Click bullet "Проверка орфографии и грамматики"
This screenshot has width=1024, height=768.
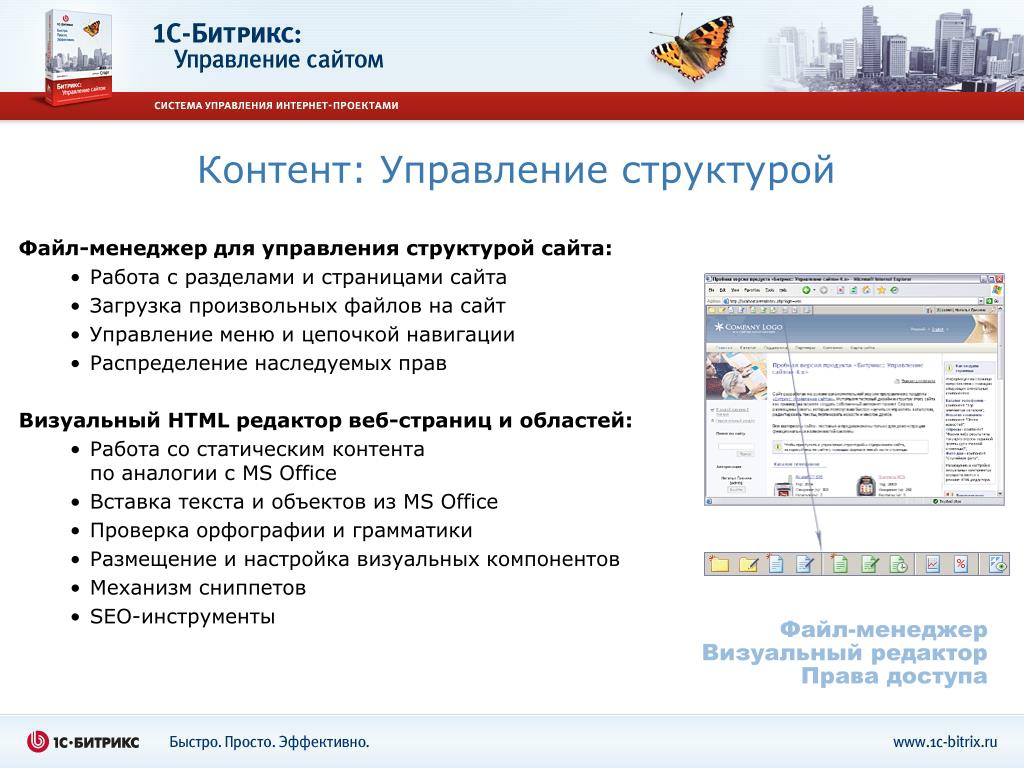point(281,531)
